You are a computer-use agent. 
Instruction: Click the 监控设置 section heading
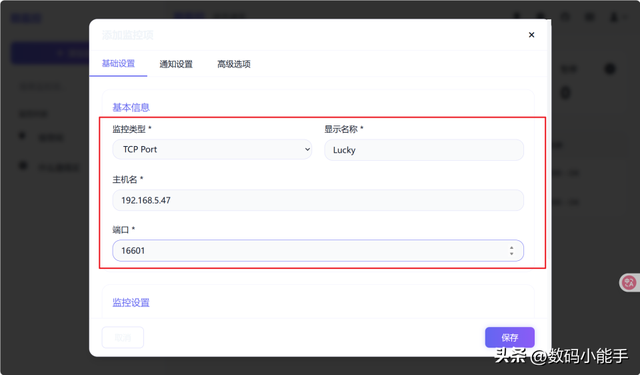coord(131,302)
